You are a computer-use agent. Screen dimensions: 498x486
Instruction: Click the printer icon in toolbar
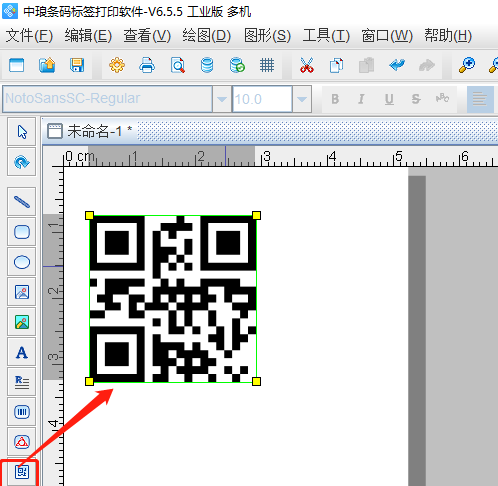pos(147,65)
